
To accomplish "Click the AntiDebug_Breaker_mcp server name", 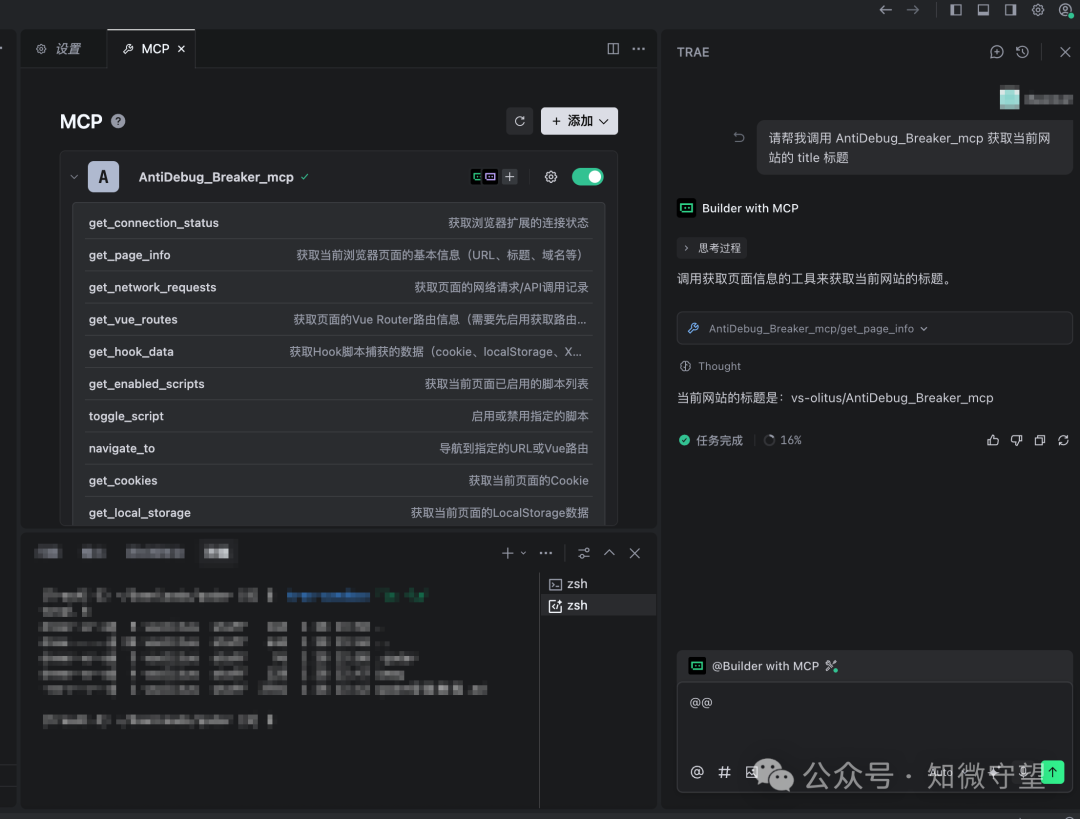I will click(x=216, y=177).
